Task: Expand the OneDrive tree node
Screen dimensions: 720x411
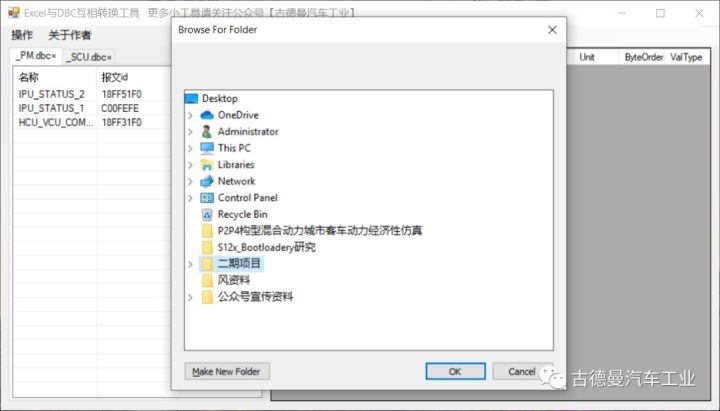Action: tap(190, 115)
